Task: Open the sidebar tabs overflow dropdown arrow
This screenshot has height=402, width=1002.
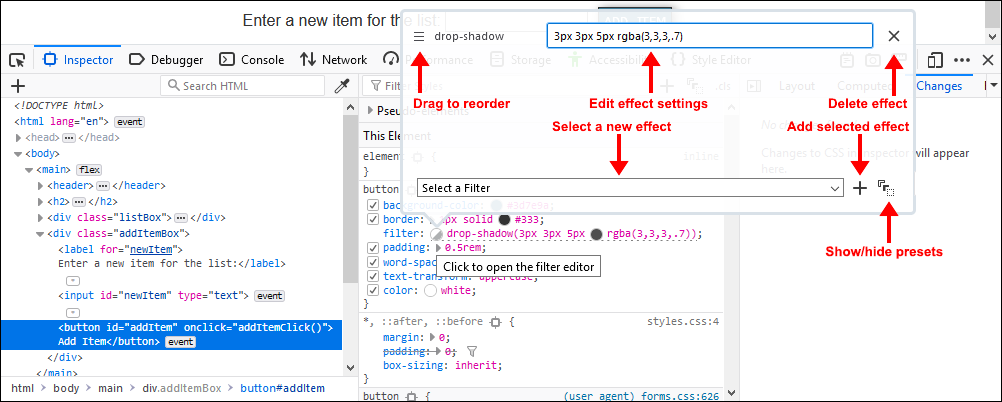Action: 994,86
